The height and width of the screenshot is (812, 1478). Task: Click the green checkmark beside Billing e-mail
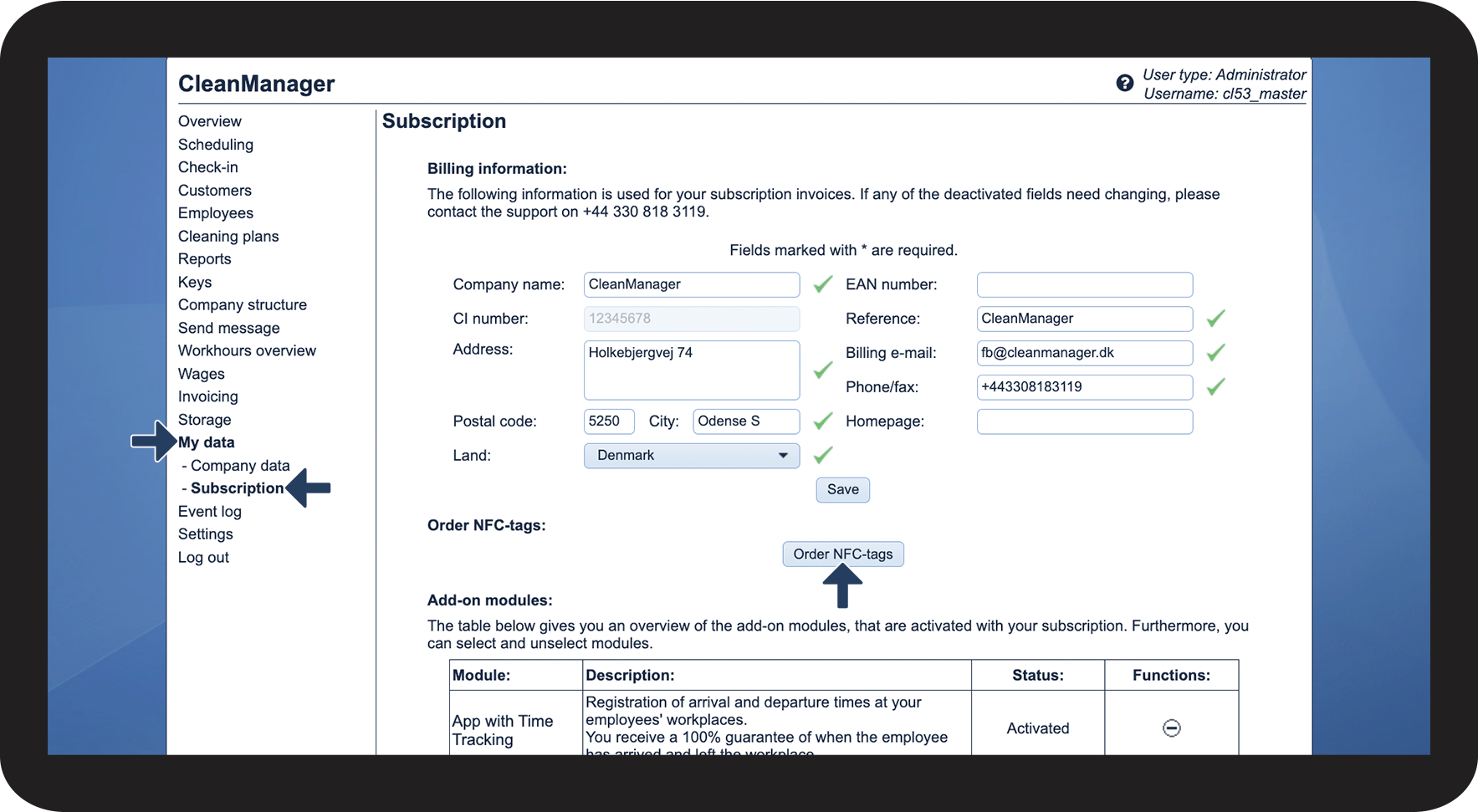pyautogui.click(x=1215, y=353)
